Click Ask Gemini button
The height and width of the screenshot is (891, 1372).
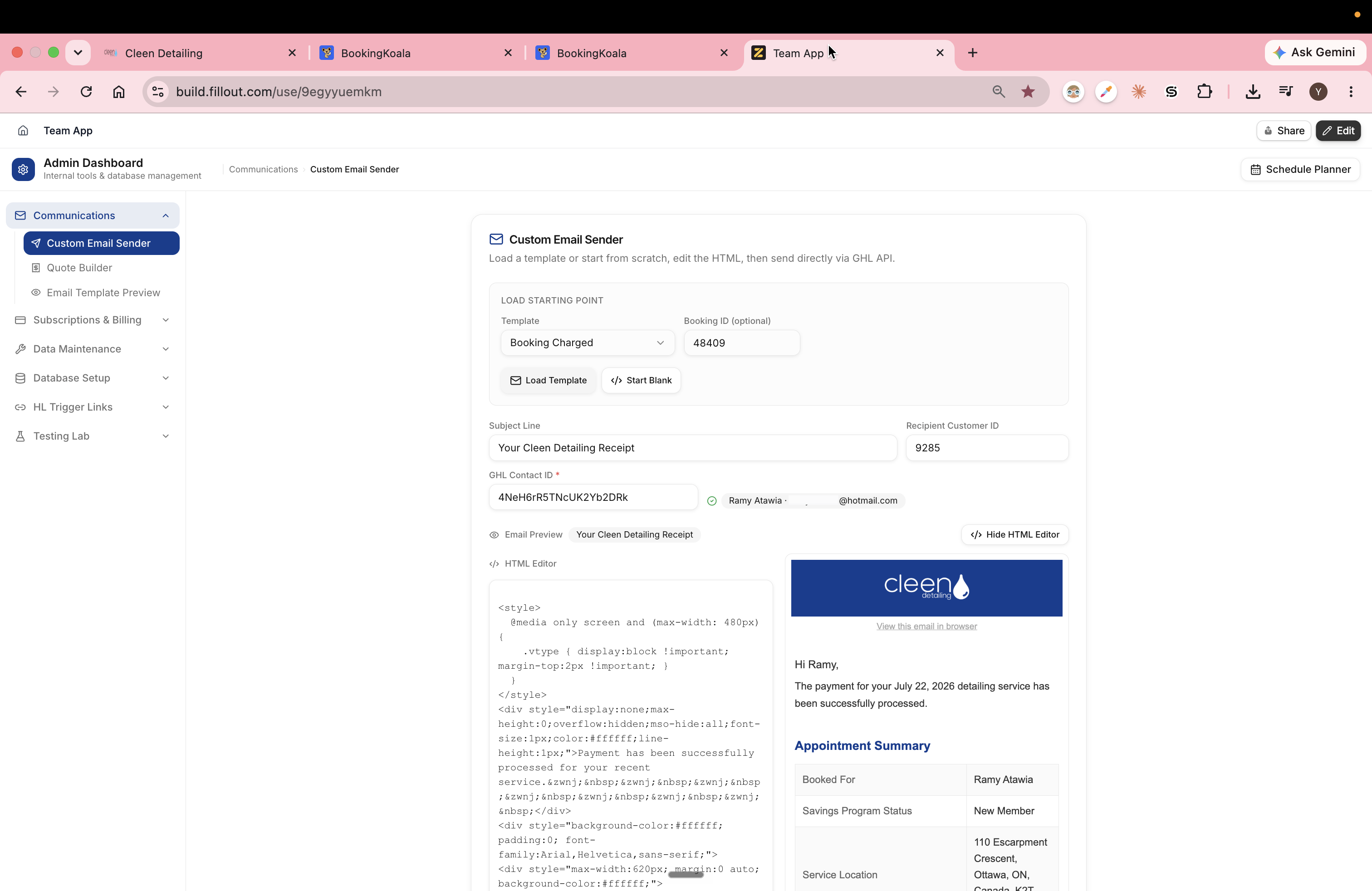pyautogui.click(x=1315, y=53)
